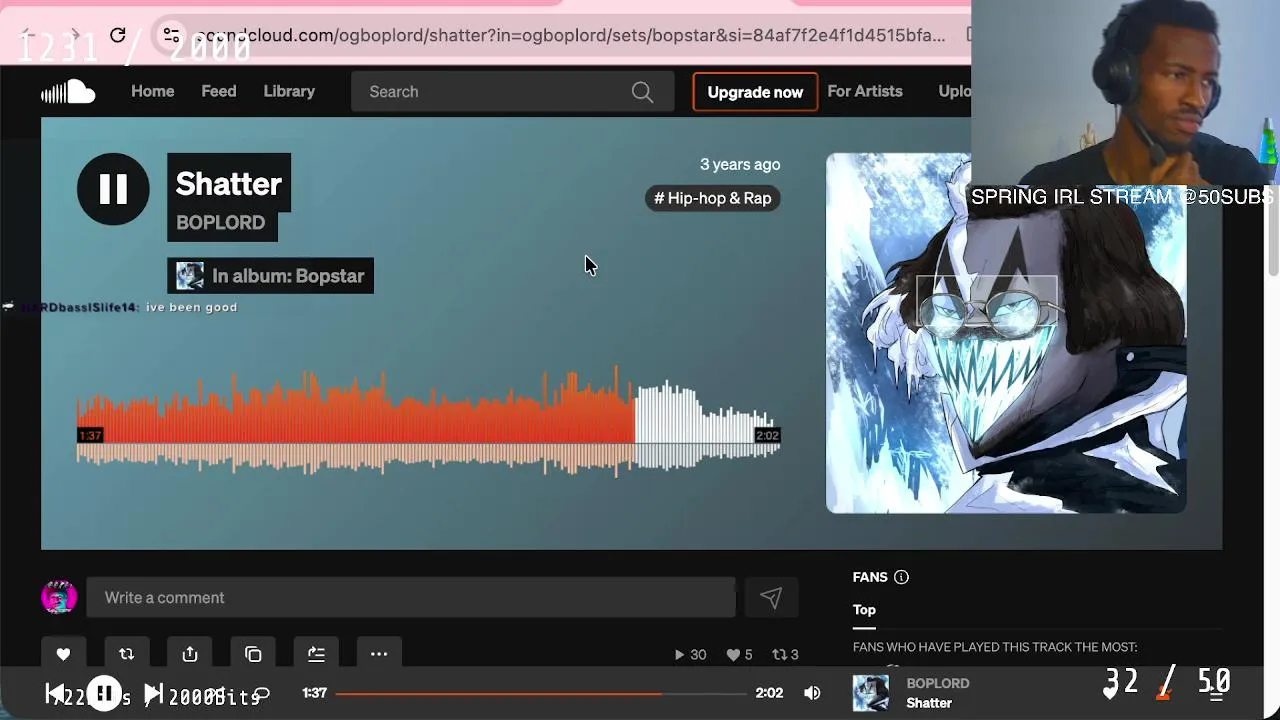Like the track with the heart button
Screen dimensions: 1280x720
click(x=63, y=654)
